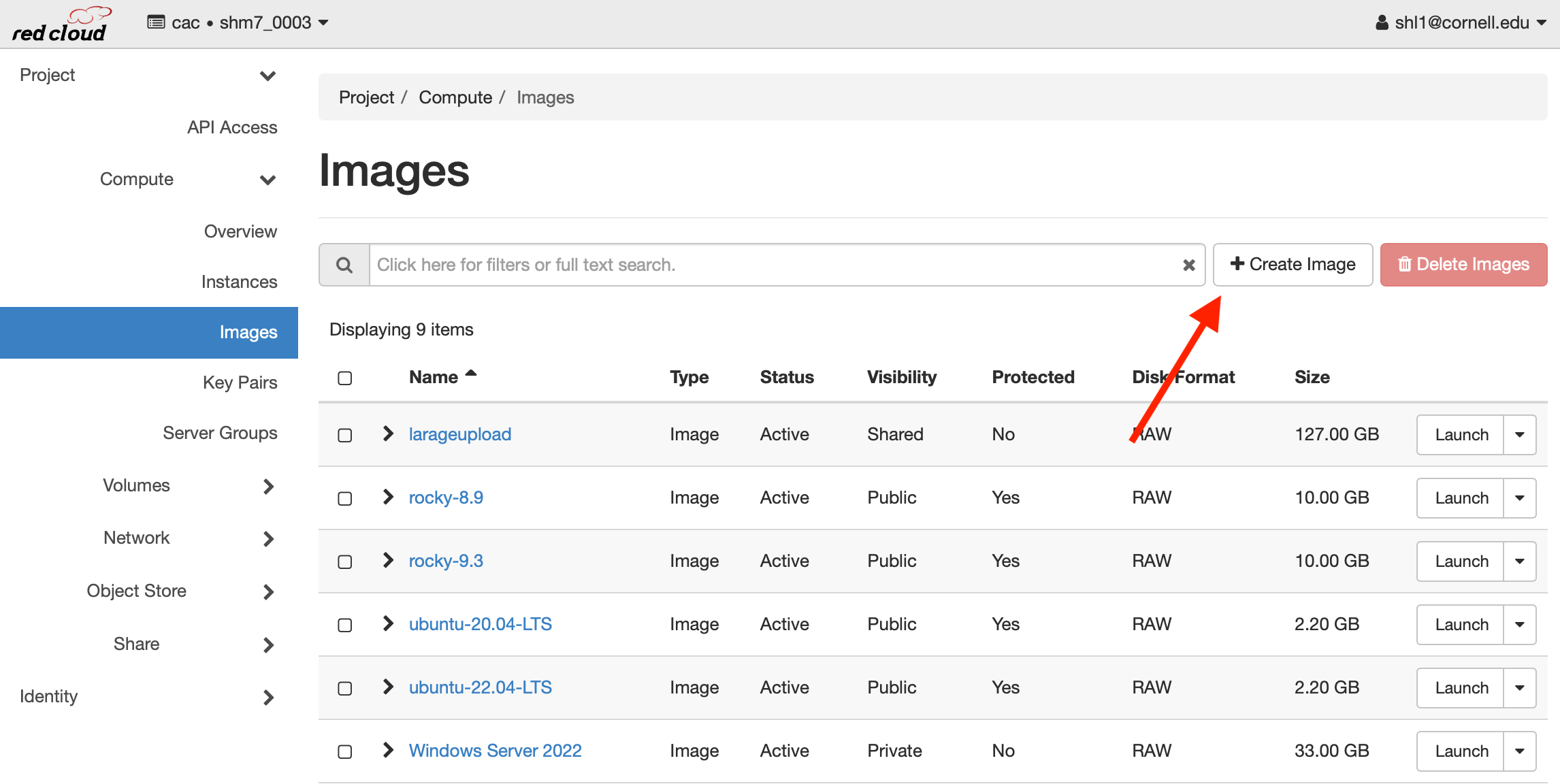Sort by Name using the arrow icon
Image resolution: width=1560 pixels, height=784 pixels.
tap(471, 374)
